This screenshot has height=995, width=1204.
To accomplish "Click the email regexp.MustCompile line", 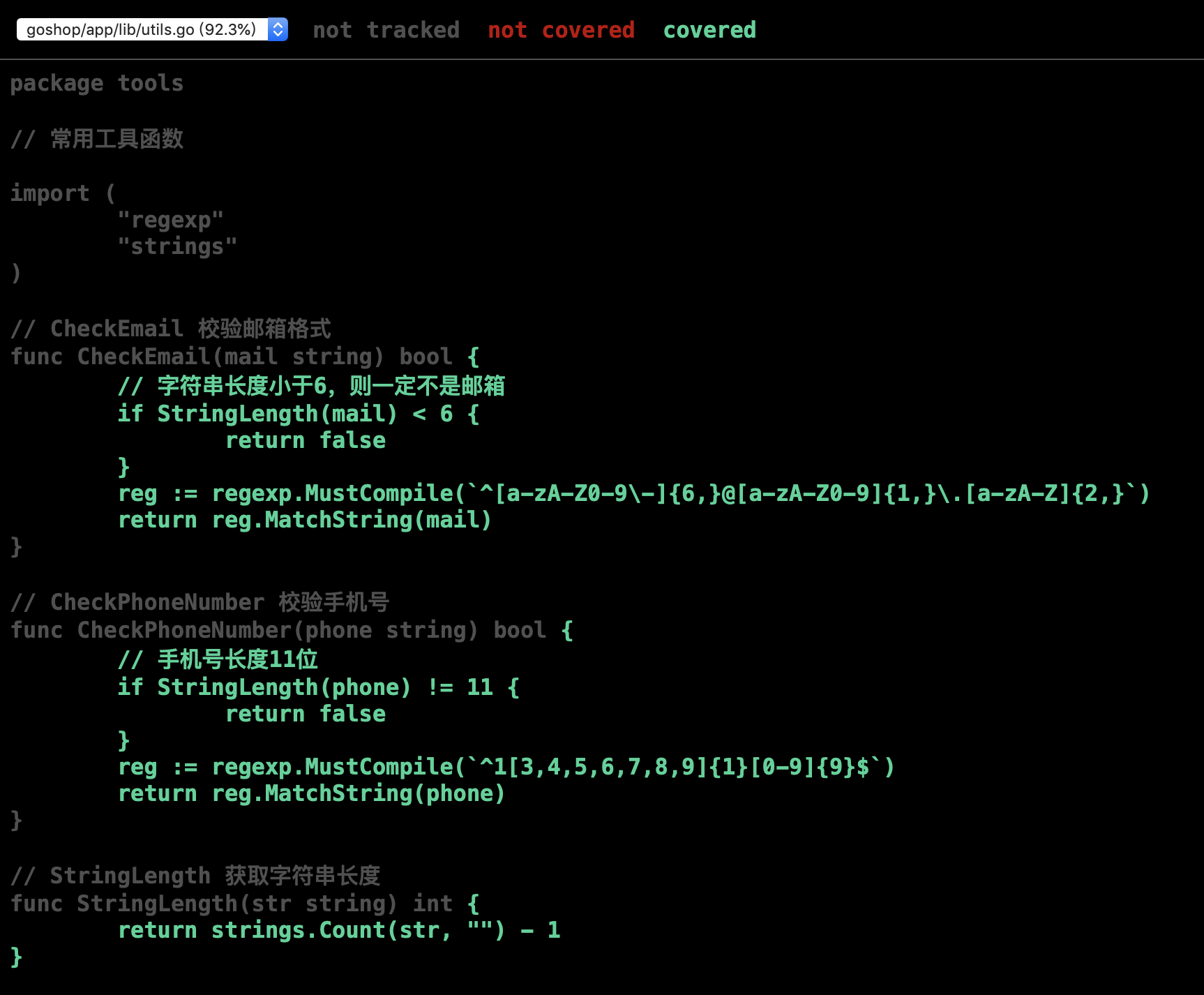I will [634, 493].
